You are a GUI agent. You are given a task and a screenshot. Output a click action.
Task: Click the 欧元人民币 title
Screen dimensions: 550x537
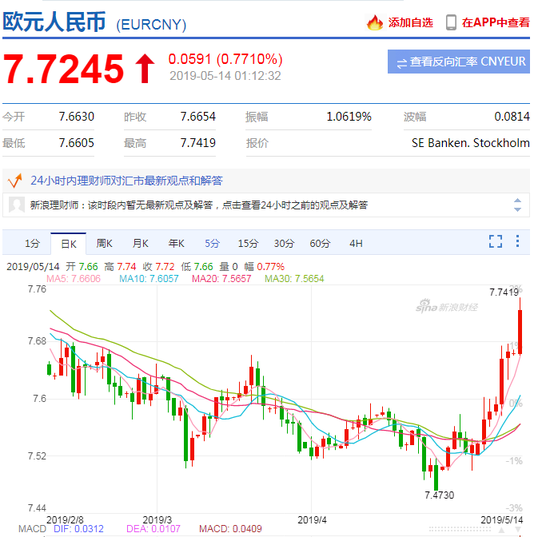(x=54, y=22)
